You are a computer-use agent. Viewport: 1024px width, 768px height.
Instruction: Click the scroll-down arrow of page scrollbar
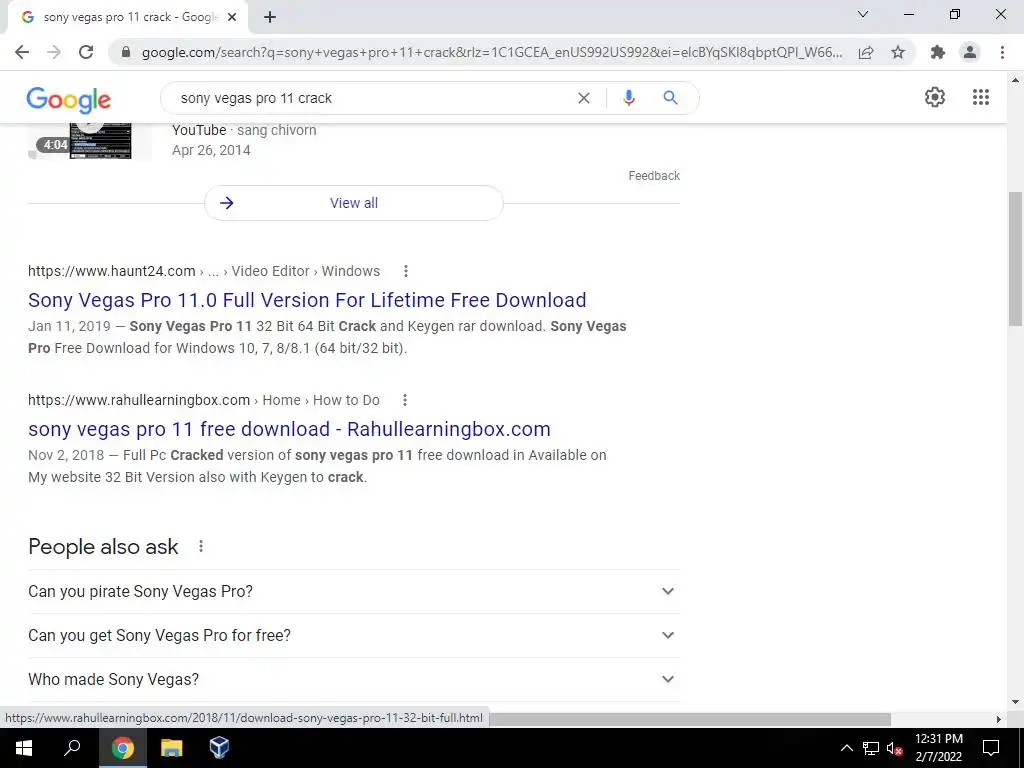pos(1015,703)
